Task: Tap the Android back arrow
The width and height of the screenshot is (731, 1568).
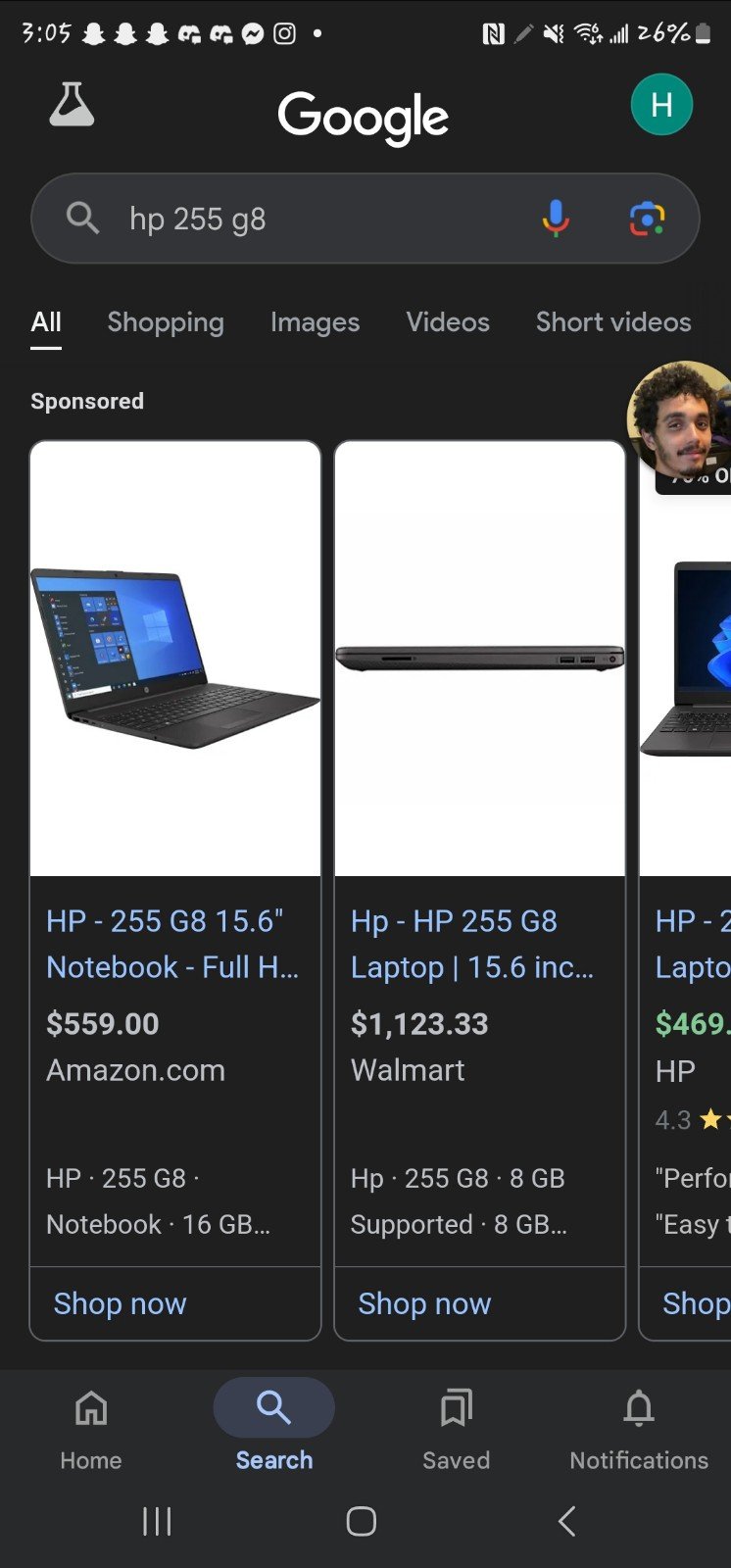Action: click(566, 1521)
